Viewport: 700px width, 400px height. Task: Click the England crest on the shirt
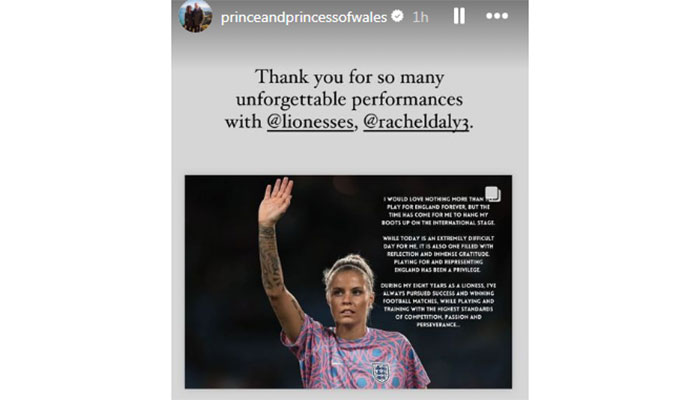pos(381,373)
